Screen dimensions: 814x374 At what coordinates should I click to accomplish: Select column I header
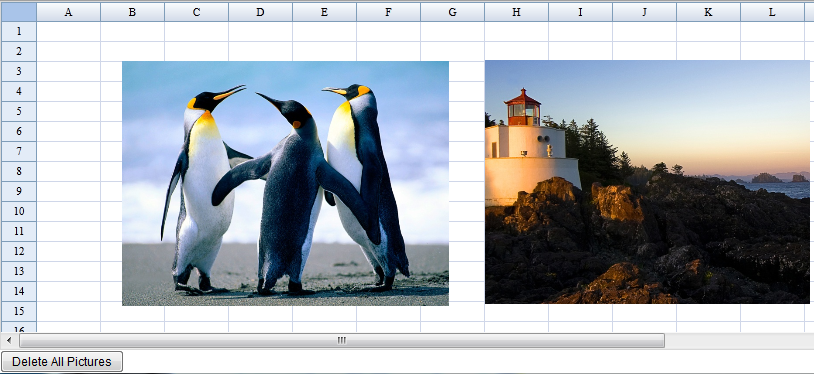tap(580, 12)
